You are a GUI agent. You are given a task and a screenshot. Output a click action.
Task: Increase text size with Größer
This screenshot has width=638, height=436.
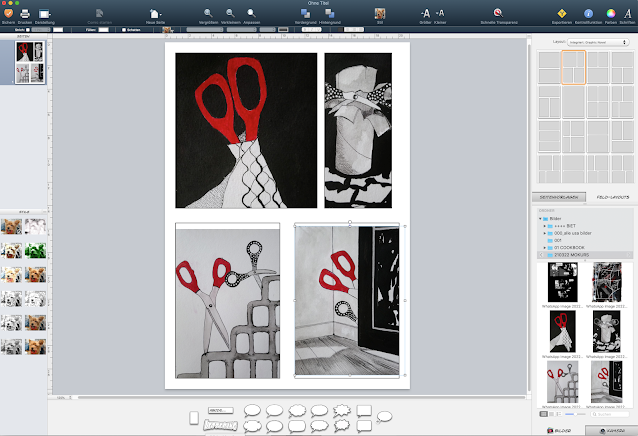(x=425, y=14)
